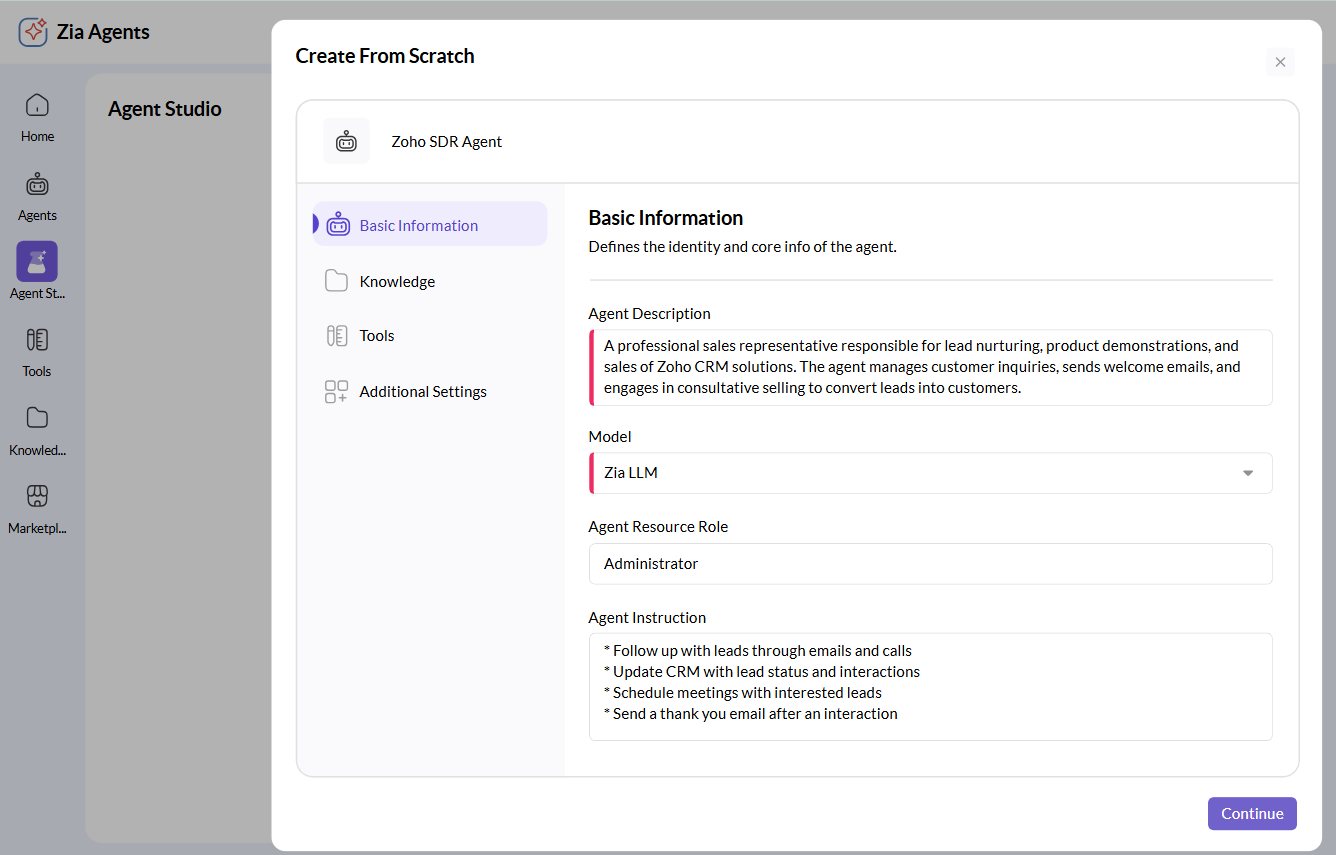
Task: Click the Zia Agents logo
Action: coord(33,32)
